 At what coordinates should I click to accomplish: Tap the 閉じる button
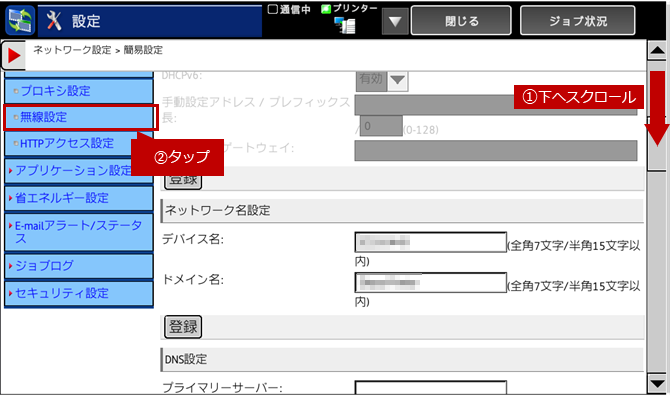point(461,21)
